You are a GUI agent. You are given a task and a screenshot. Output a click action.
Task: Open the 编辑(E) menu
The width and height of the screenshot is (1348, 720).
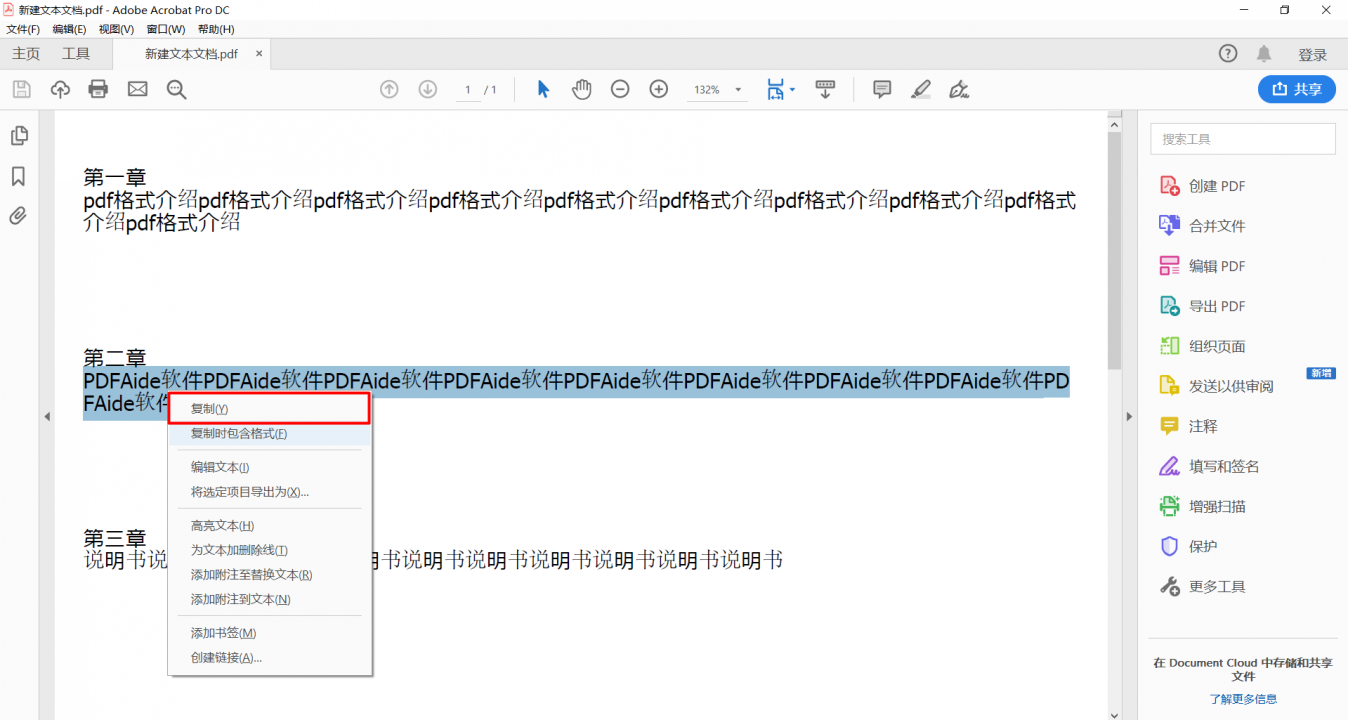click(x=69, y=29)
